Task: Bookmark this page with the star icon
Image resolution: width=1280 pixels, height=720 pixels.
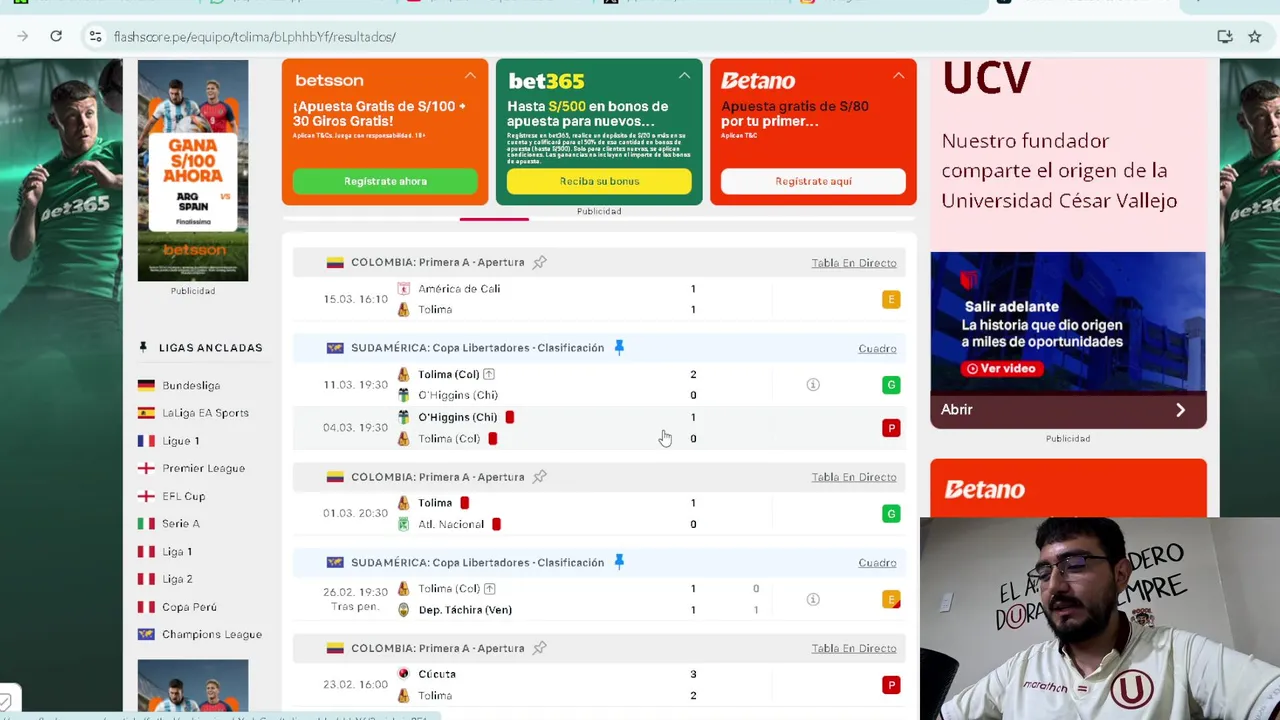Action: click(1254, 36)
